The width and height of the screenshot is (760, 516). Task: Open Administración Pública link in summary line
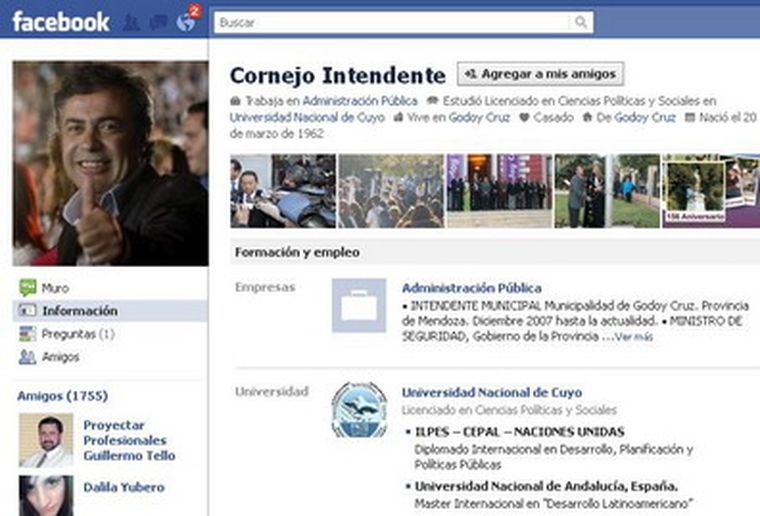360,101
